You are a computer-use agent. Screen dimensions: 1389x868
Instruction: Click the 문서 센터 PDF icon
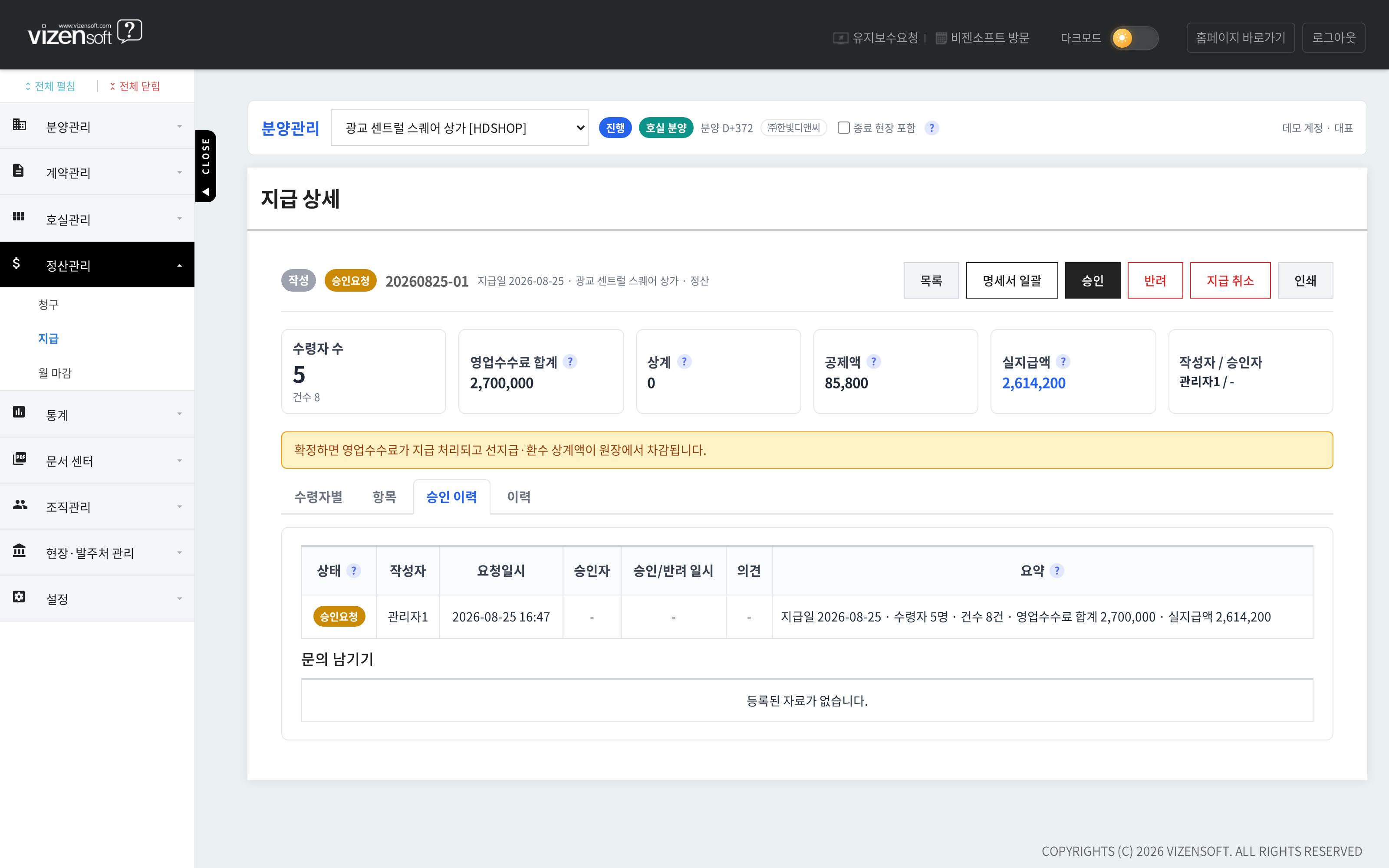pos(20,458)
